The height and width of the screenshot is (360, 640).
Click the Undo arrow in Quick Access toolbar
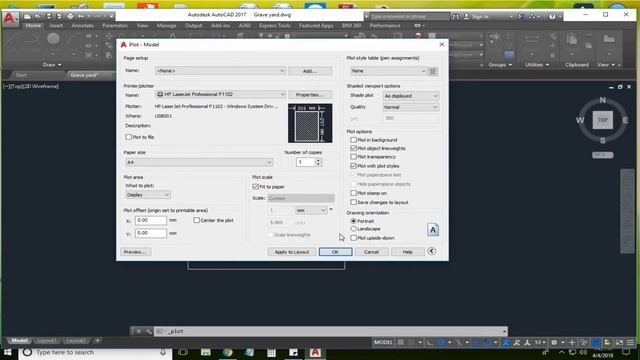click(81, 17)
